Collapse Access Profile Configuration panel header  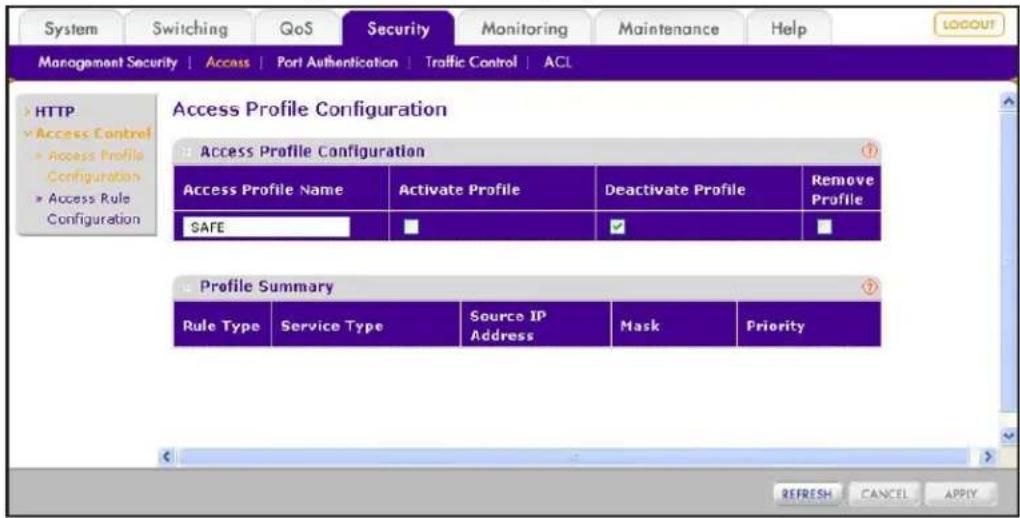tap(526, 151)
